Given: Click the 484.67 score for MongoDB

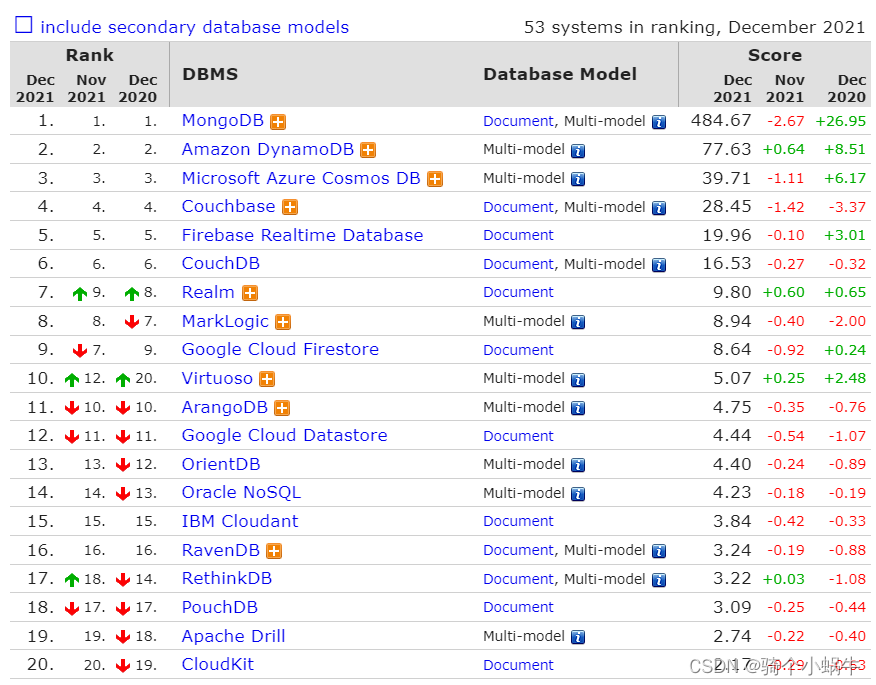Looking at the screenshot, I should (x=721, y=120).
